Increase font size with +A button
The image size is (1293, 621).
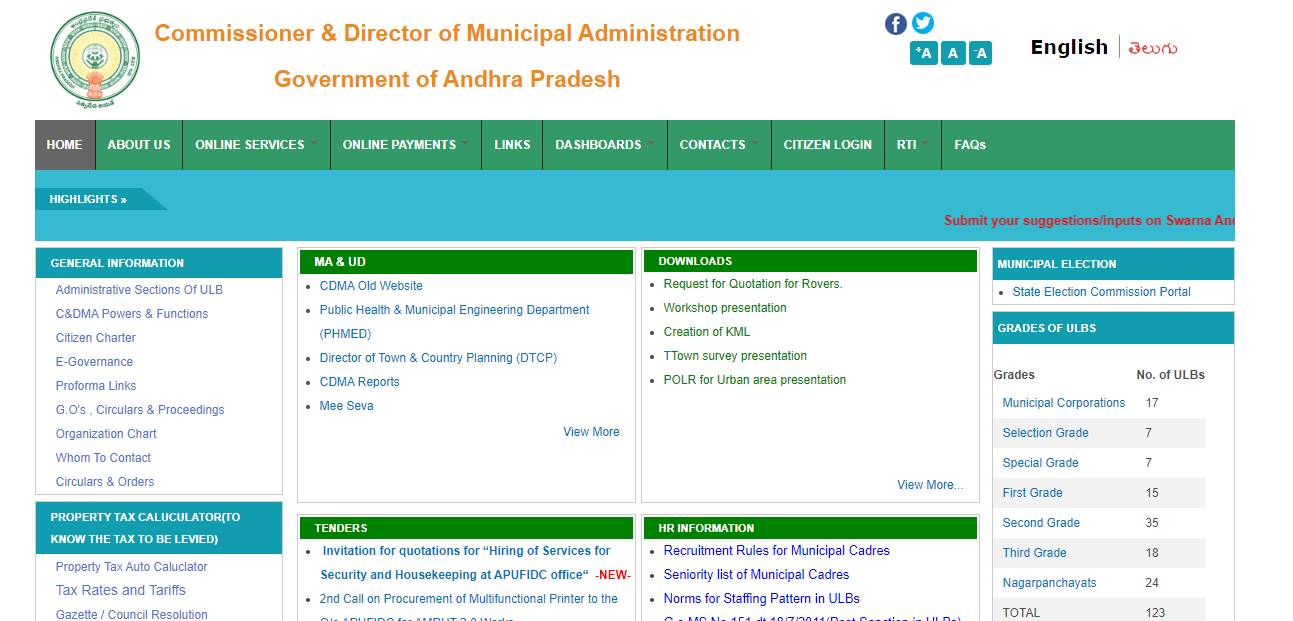click(x=923, y=53)
